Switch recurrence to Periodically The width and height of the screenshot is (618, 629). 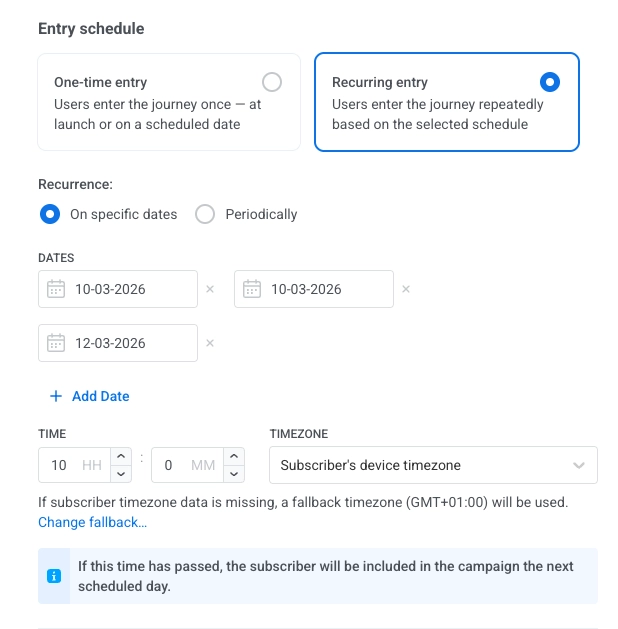click(x=205, y=214)
